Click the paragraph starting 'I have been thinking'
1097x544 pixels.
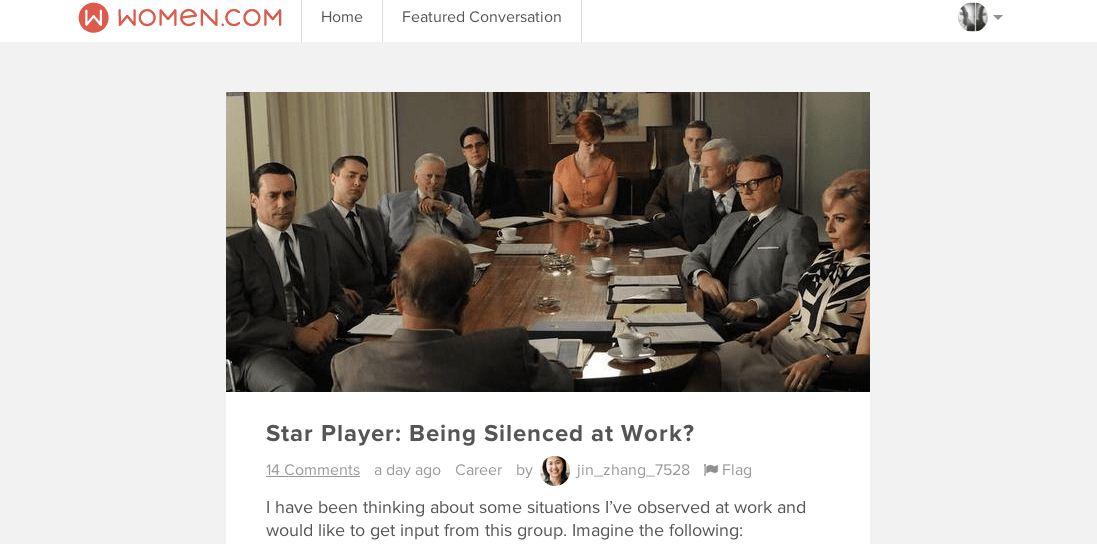pyautogui.click(x=536, y=519)
